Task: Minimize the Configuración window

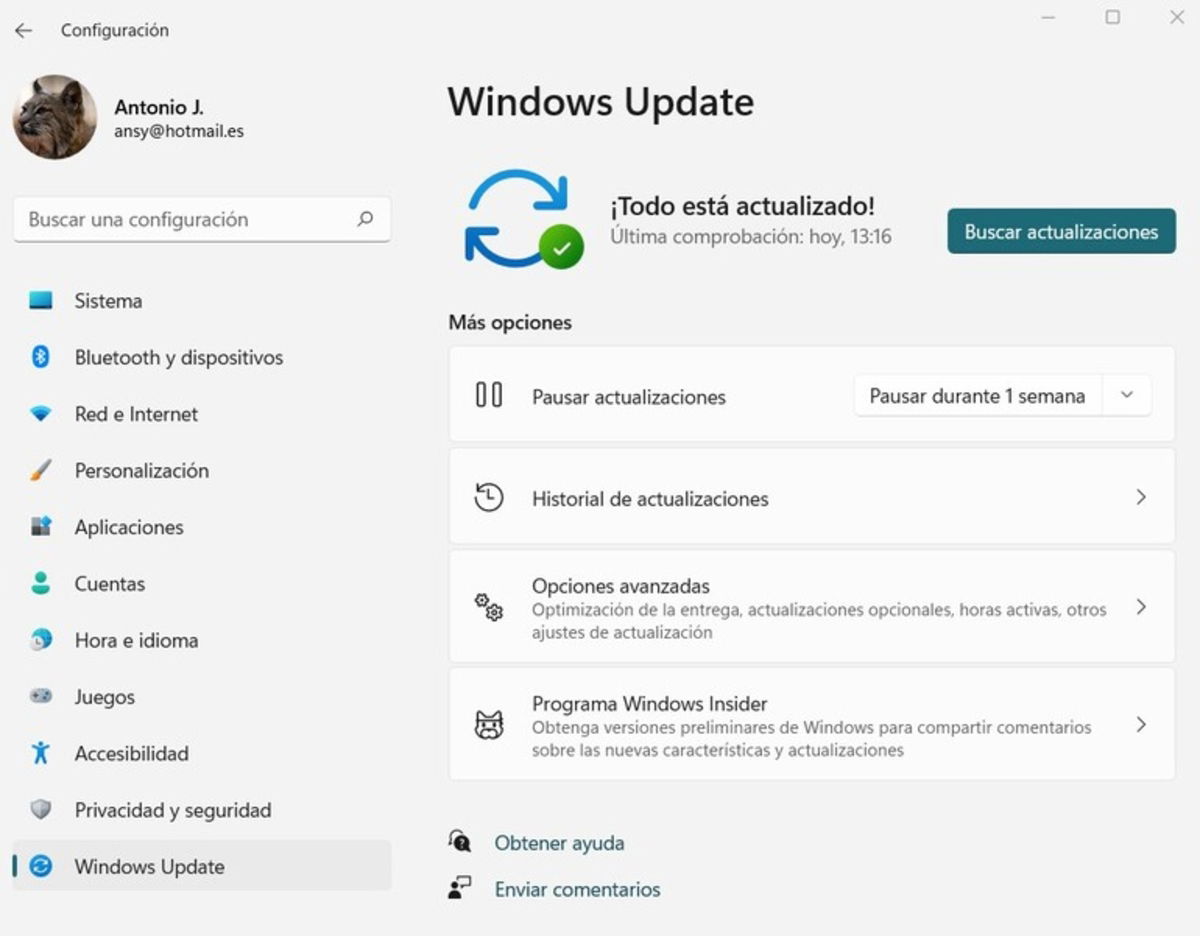Action: pos(1048,17)
